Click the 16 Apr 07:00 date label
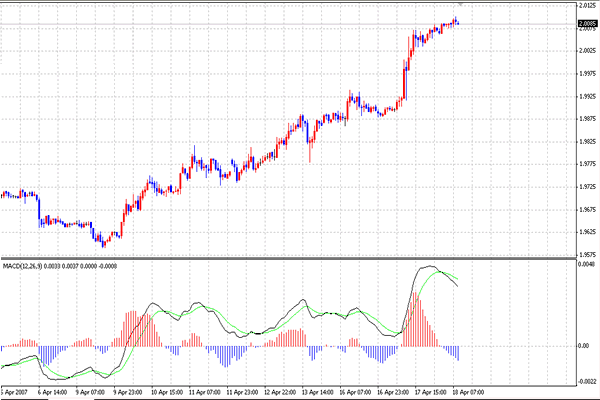The height and width of the screenshot is (400, 600). [x=355, y=392]
